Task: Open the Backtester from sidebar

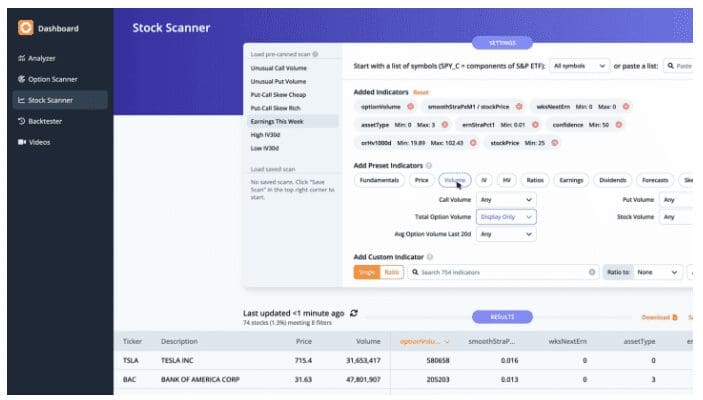Action: [48, 121]
